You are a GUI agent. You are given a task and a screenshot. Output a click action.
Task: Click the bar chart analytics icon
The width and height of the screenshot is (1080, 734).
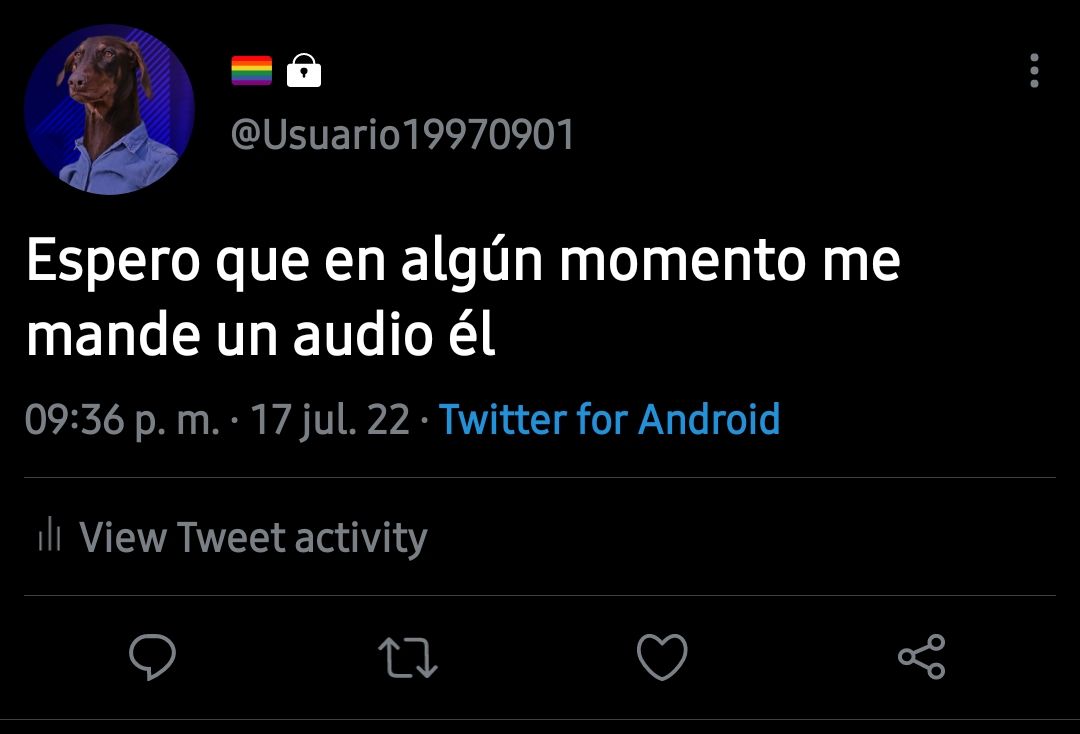(x=50, y=534)
